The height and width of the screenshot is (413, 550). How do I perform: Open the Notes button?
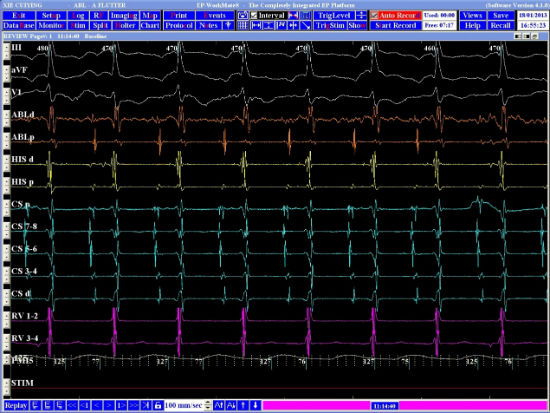(208, 26)
